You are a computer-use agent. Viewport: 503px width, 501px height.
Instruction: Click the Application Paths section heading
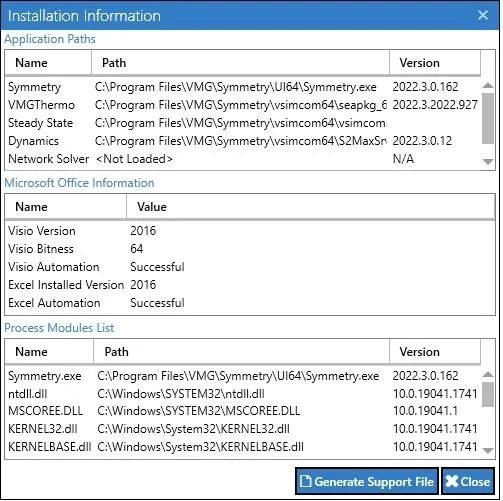coord(50,39)
